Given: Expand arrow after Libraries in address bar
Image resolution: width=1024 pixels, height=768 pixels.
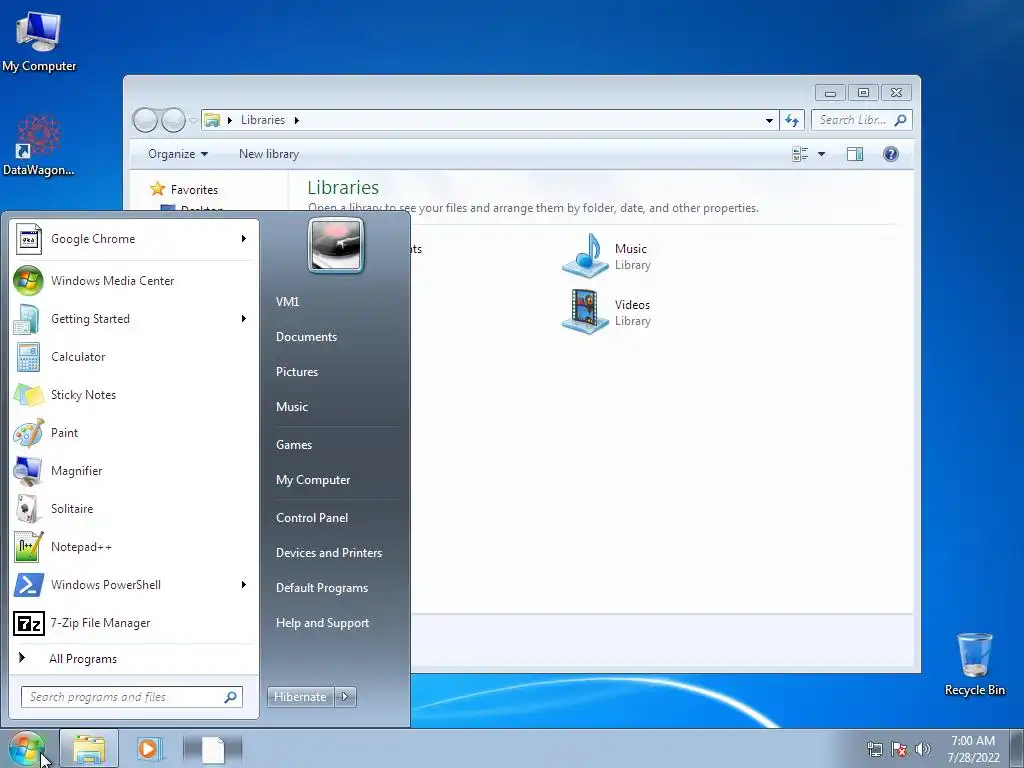Looking at the screenshot, I should tap(296, 120).
